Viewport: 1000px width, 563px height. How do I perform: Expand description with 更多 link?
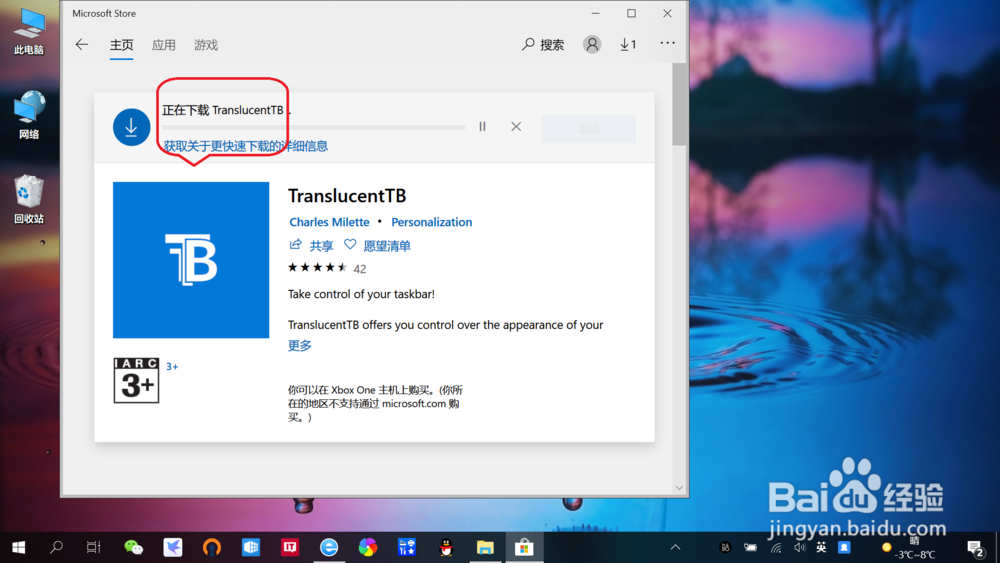click(x=300, y=346)
